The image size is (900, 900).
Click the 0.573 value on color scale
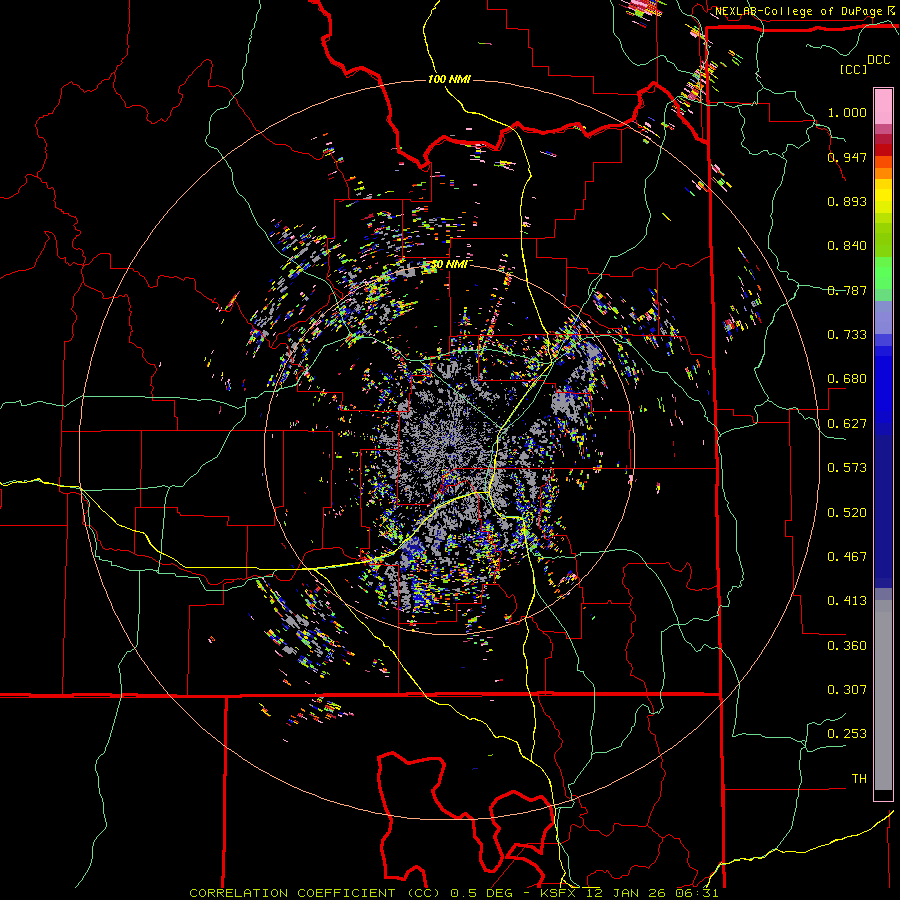click(x=847, y=468)
